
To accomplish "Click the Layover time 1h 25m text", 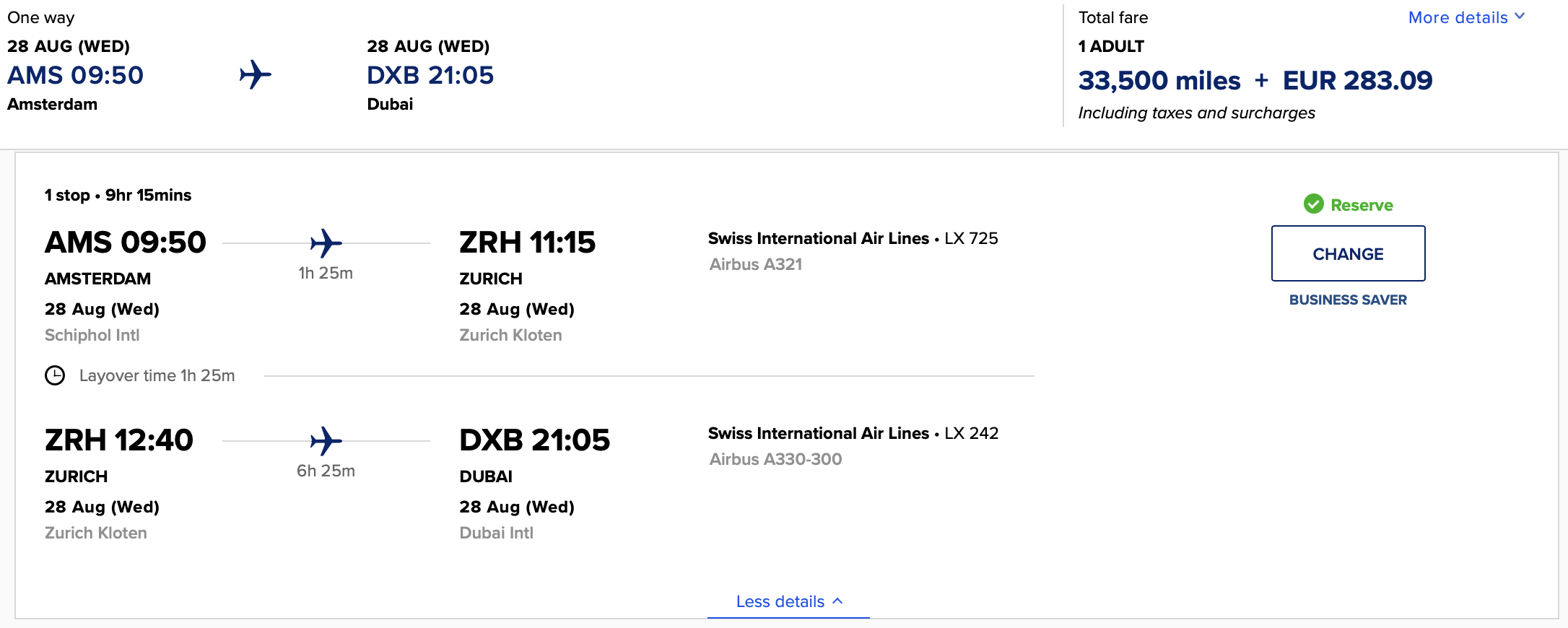I will 157,375.
